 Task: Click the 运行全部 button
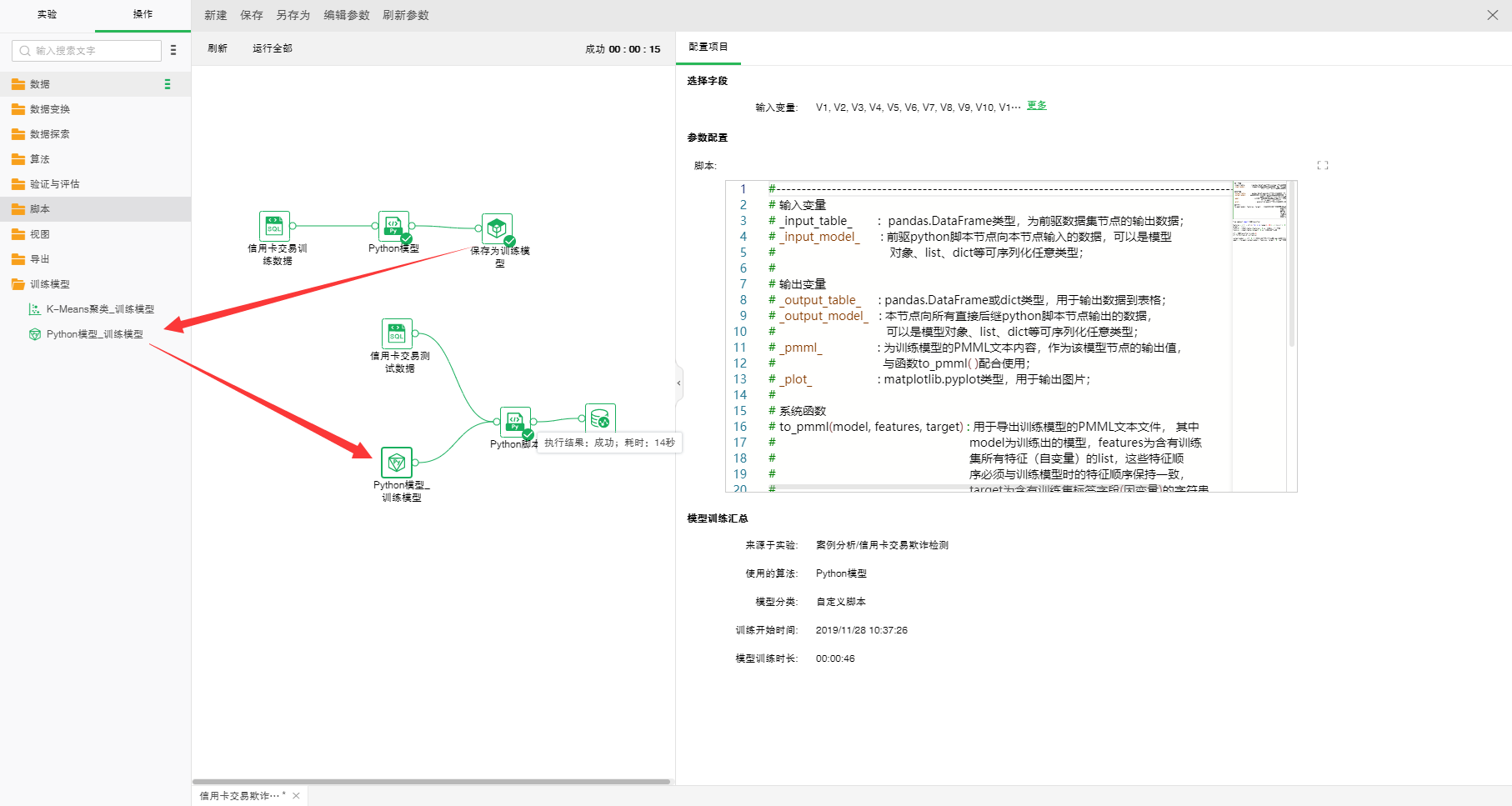click(273, 48)
